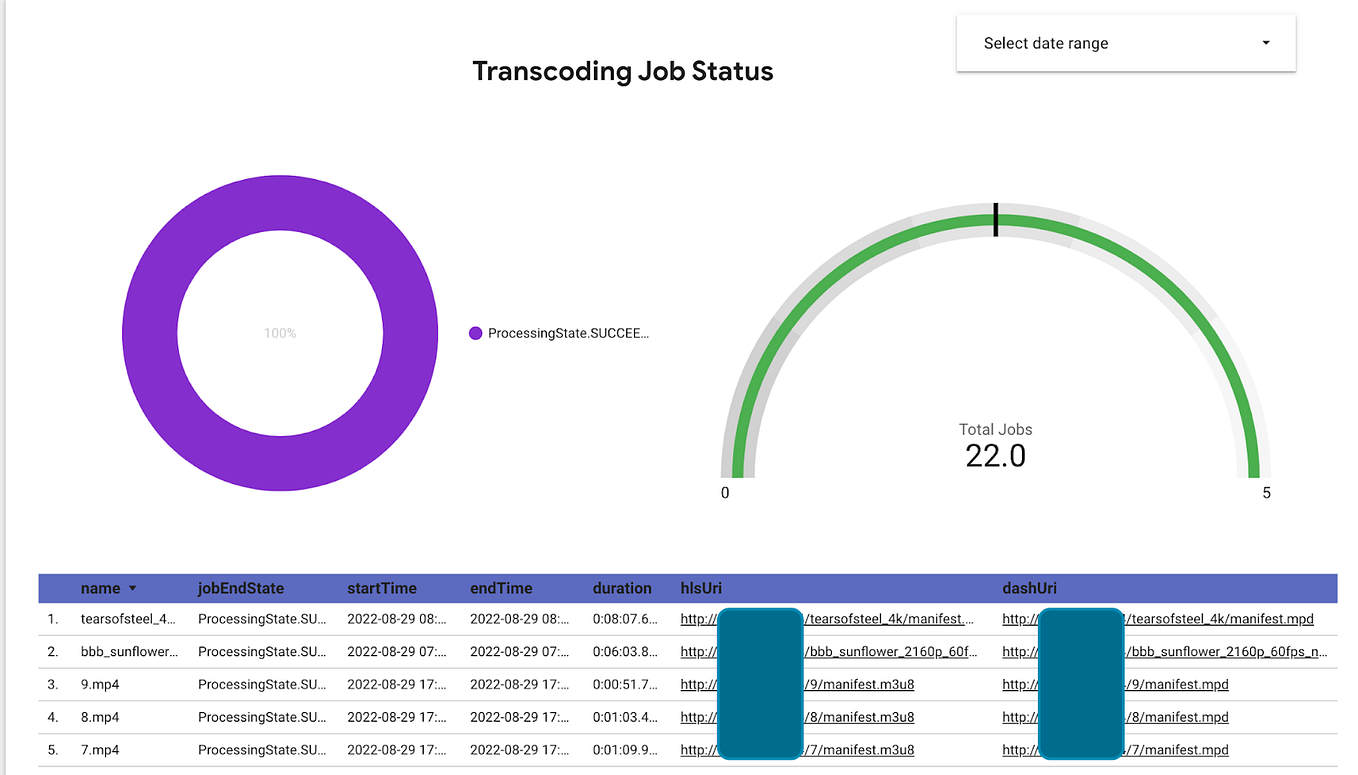Click the startTime column header
1358x775 pixels.
[382, 588]
